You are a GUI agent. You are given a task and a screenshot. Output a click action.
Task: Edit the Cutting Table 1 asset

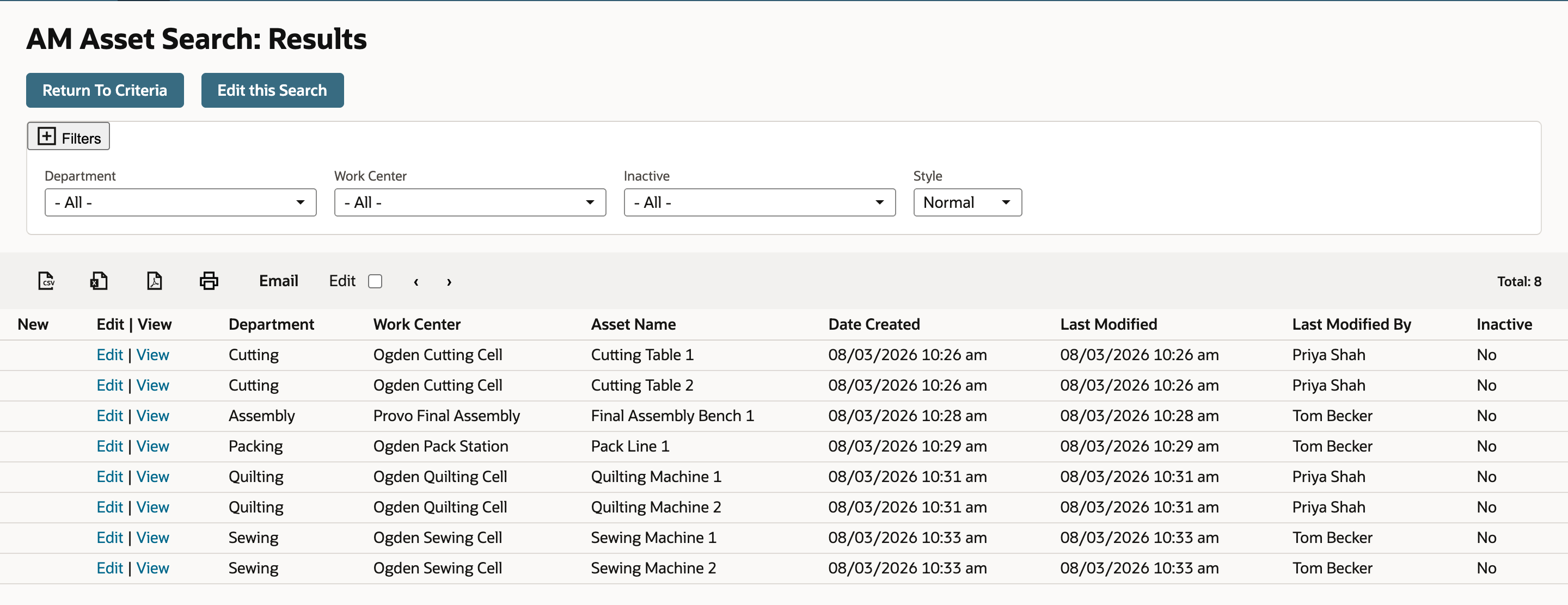point(109,355)
